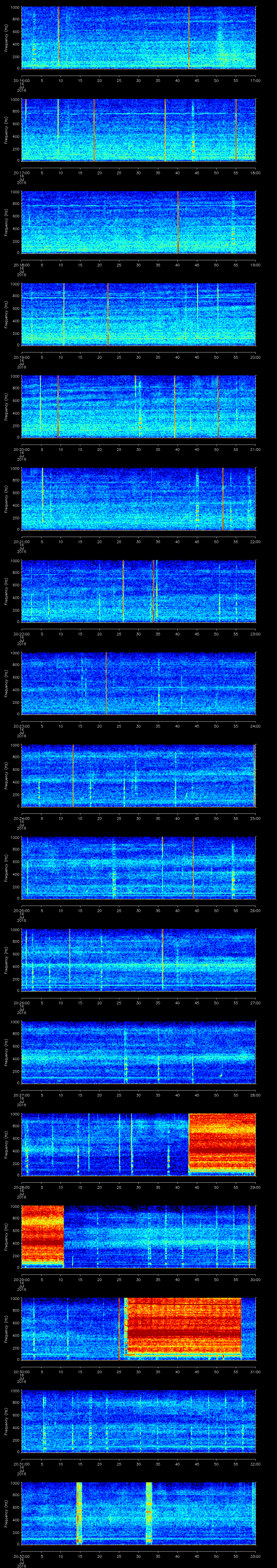The height and width of the screenshot is (1568, 277).
Task: Click the 20:23:00 start time label
Action: 21,726
